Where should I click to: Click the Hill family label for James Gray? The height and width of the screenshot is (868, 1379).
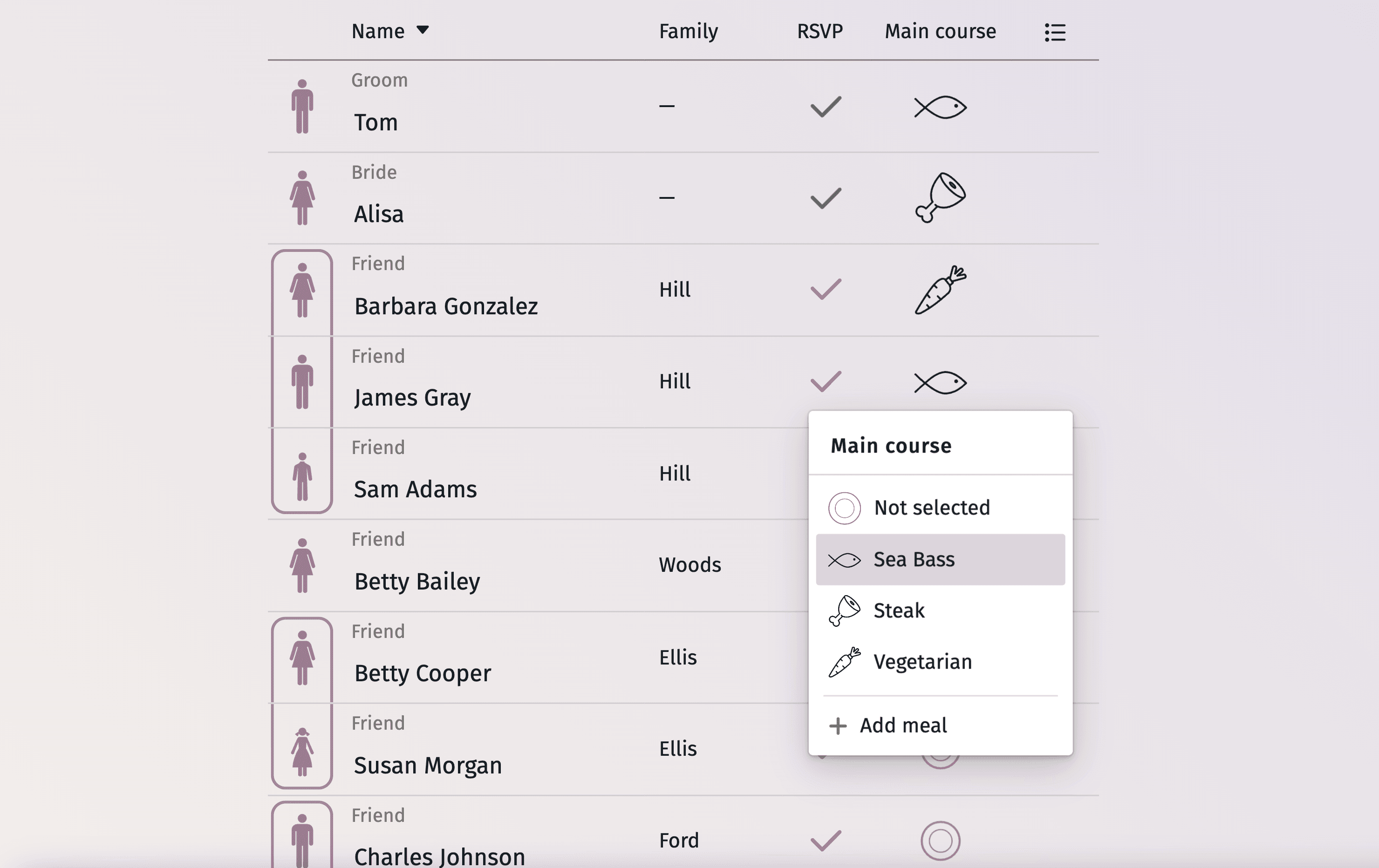[x=676, y=381]
